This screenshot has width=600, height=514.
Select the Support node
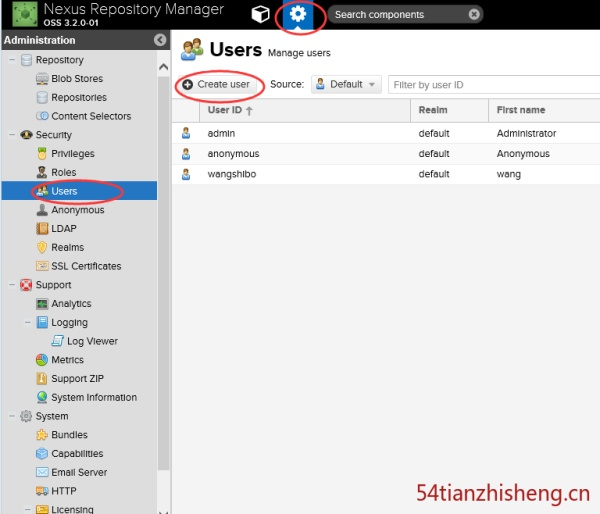[54, 285]
